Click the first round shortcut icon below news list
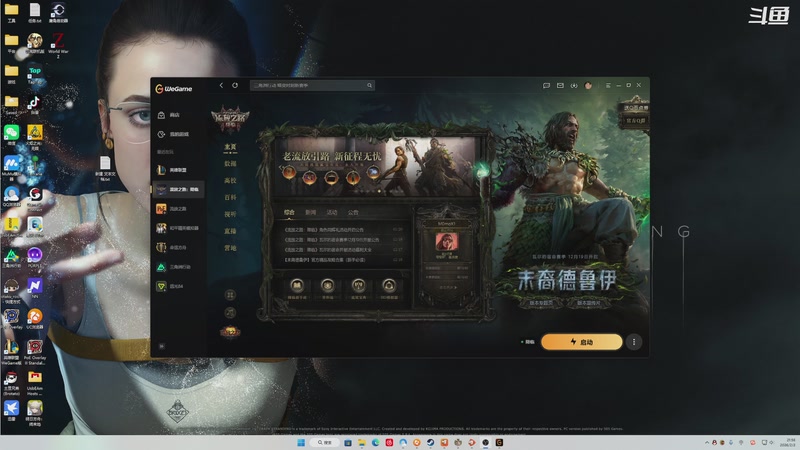The height and width of the screenshot is (450, 800). (296, 286)
